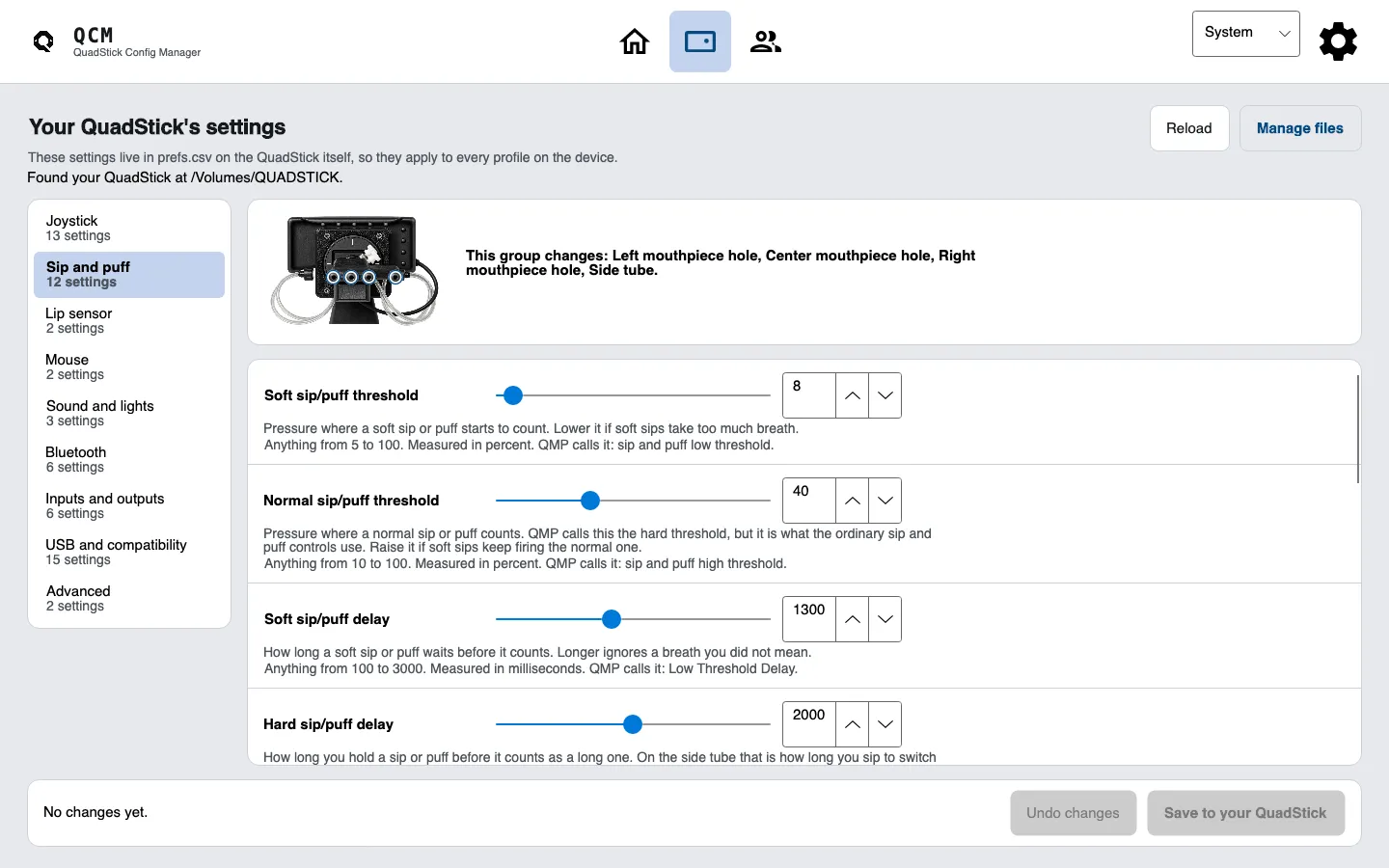Open the Lip sensor settings group
This screenshot has height=868, width=1389.
[129, 321]
